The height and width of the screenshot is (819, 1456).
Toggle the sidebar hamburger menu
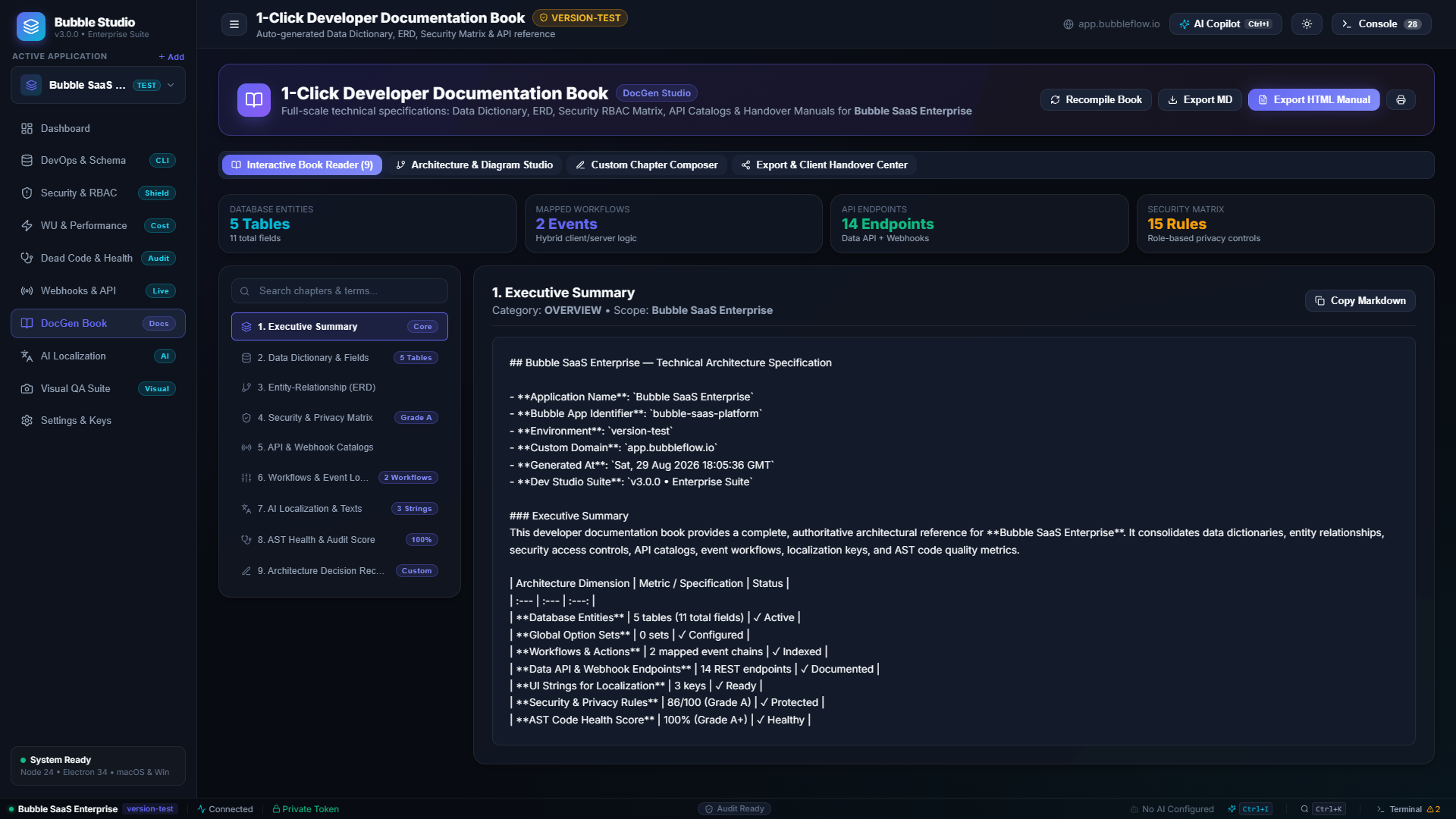[234, 24]
